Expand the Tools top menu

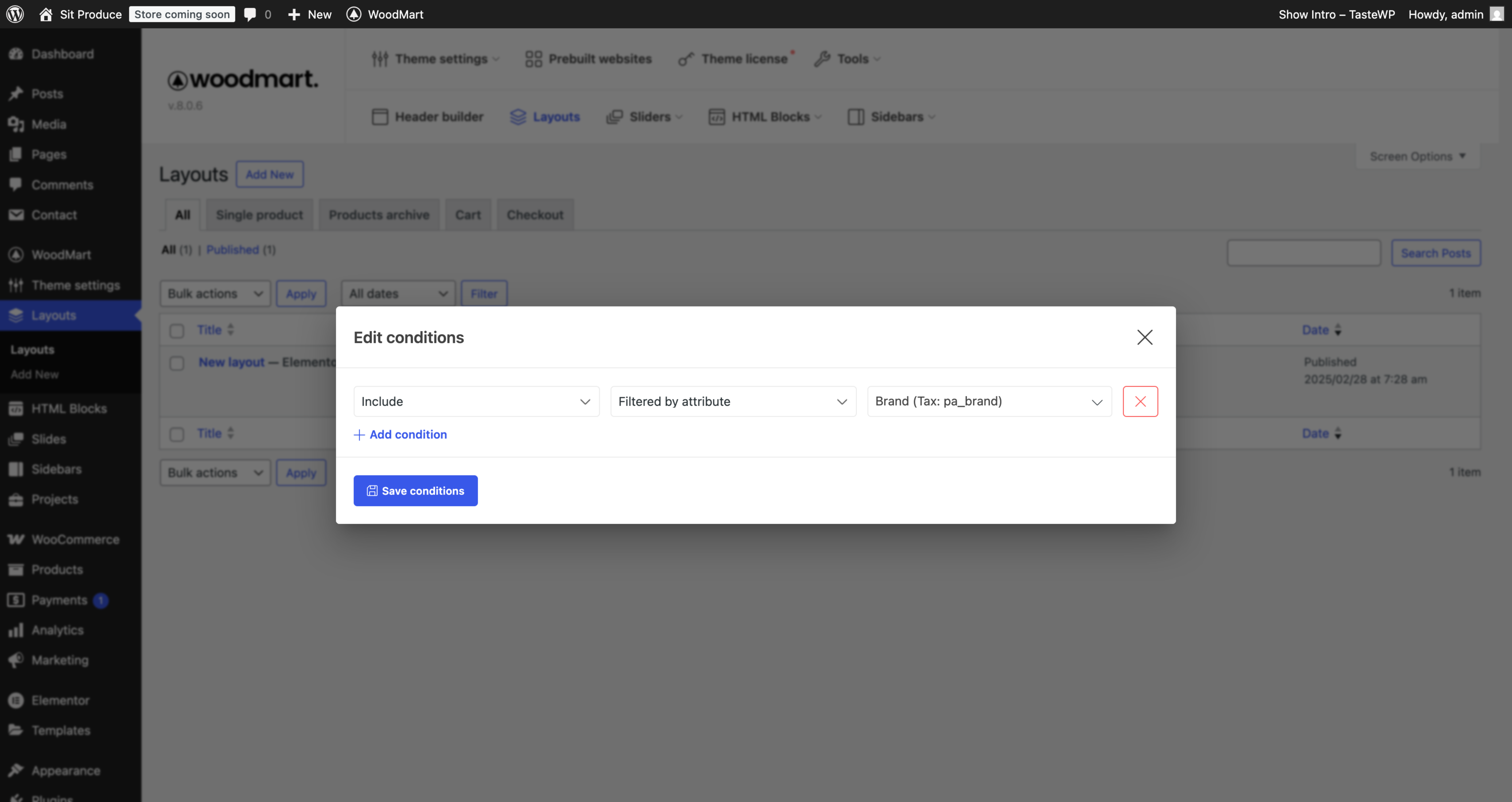click(848, 59)
